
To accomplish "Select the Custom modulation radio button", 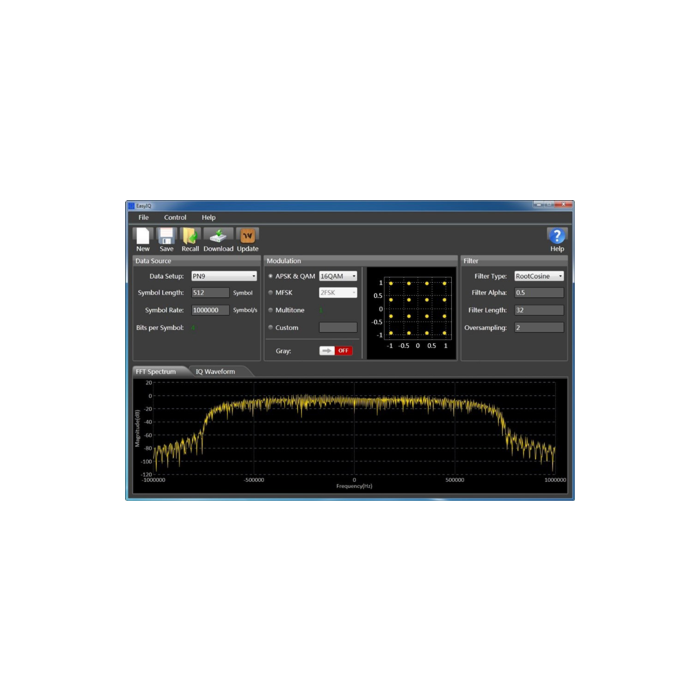I will [x=271, y=327].
